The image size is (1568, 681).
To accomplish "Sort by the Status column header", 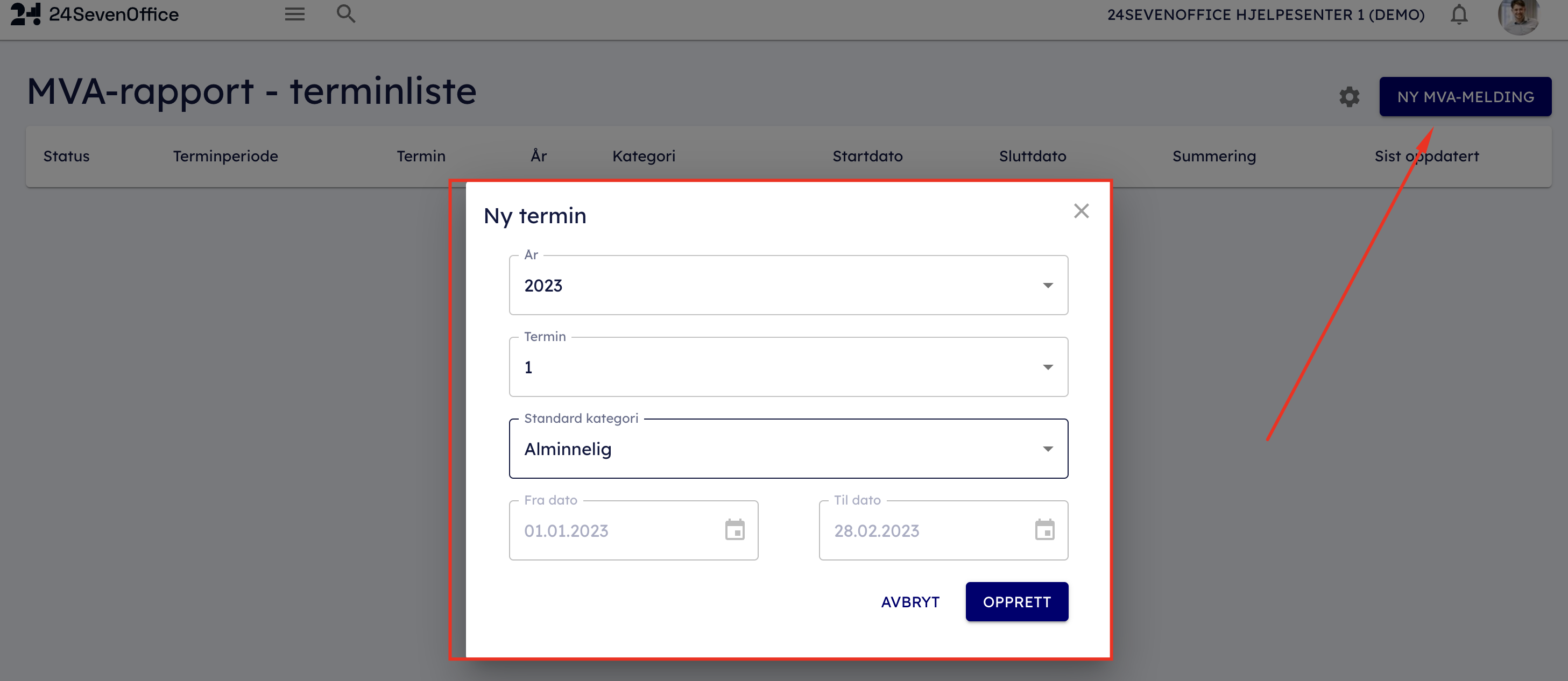I will tap(66, 157).
